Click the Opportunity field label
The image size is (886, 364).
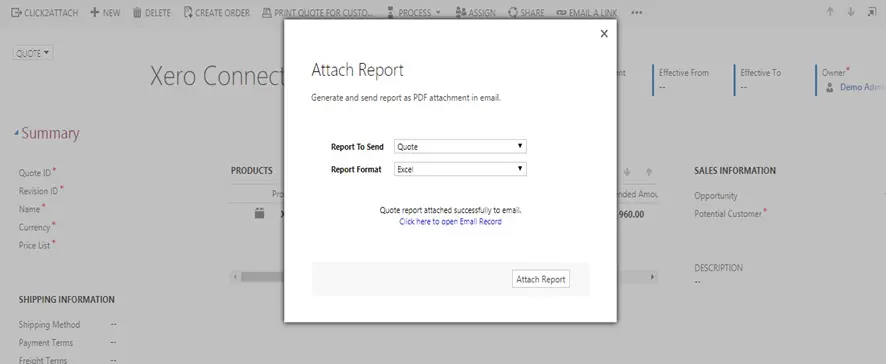(716, 196)
